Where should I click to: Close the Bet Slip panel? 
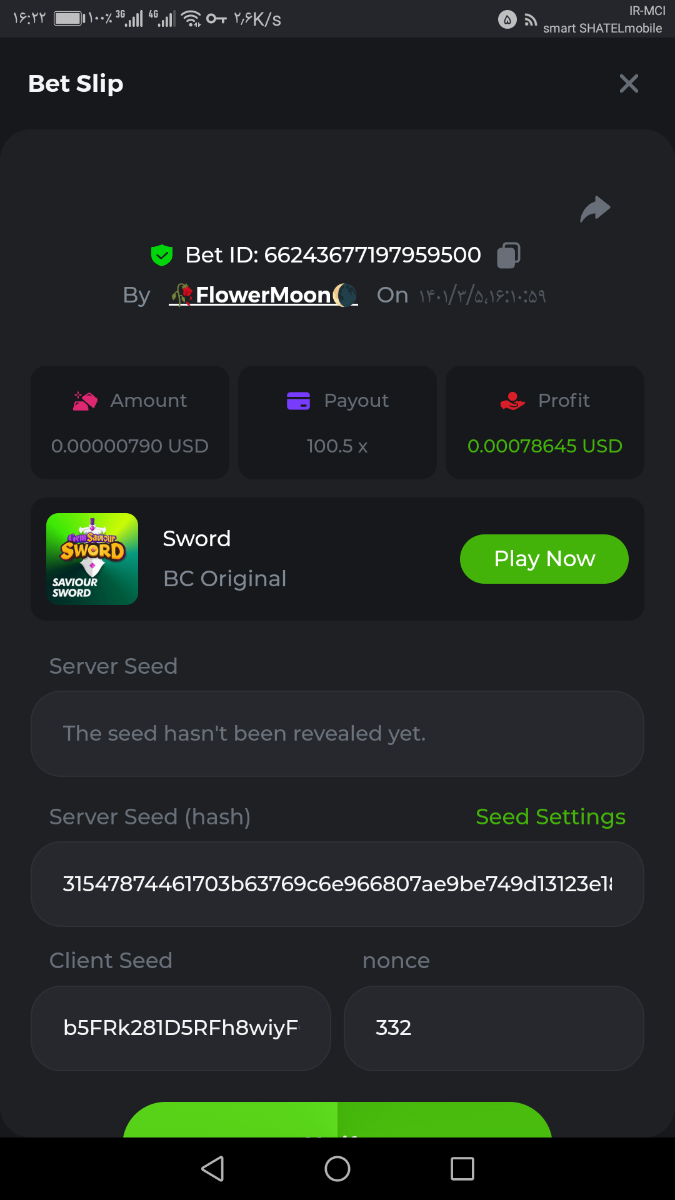(x=628, y=84)
